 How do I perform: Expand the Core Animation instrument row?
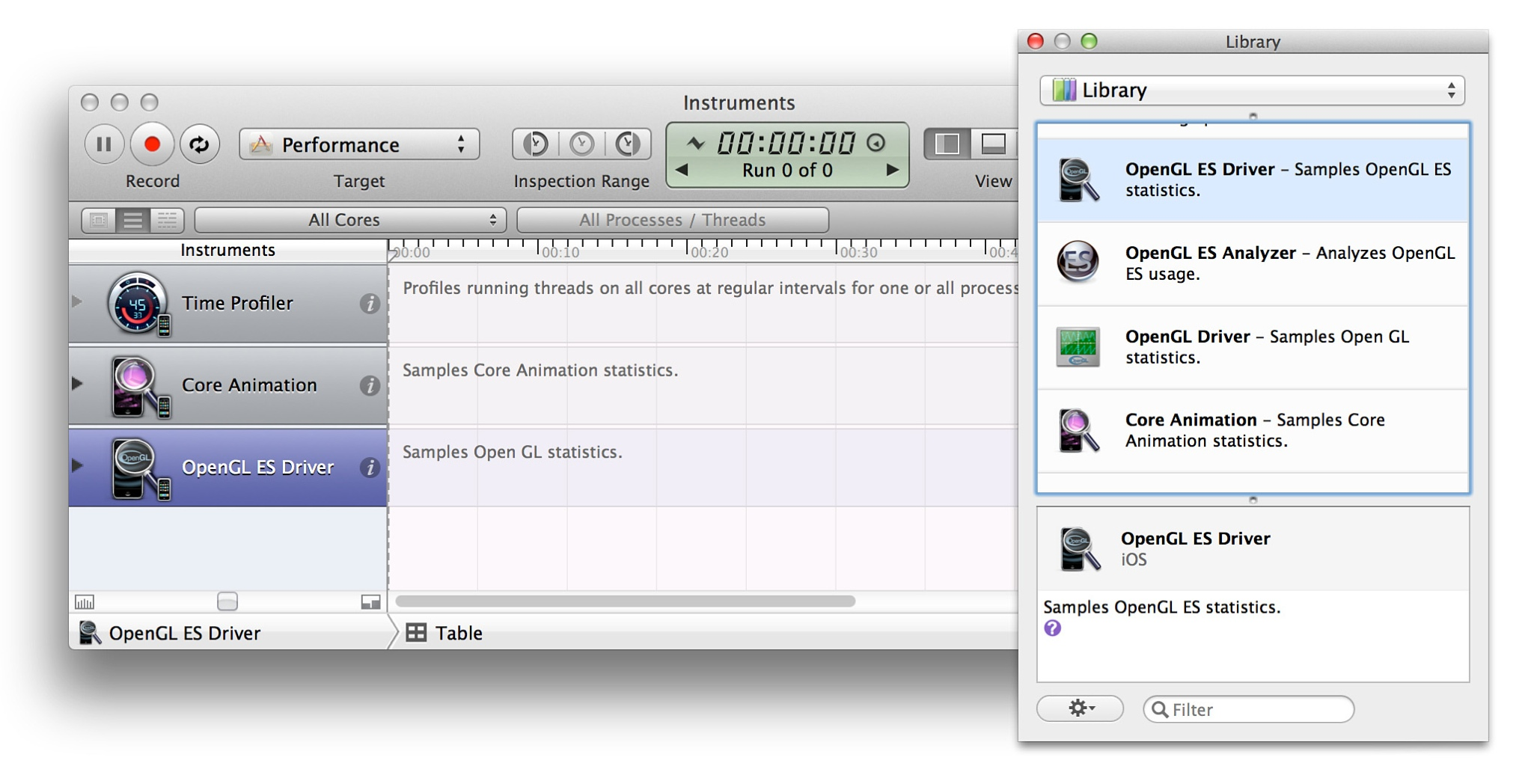tap(77, 384)
